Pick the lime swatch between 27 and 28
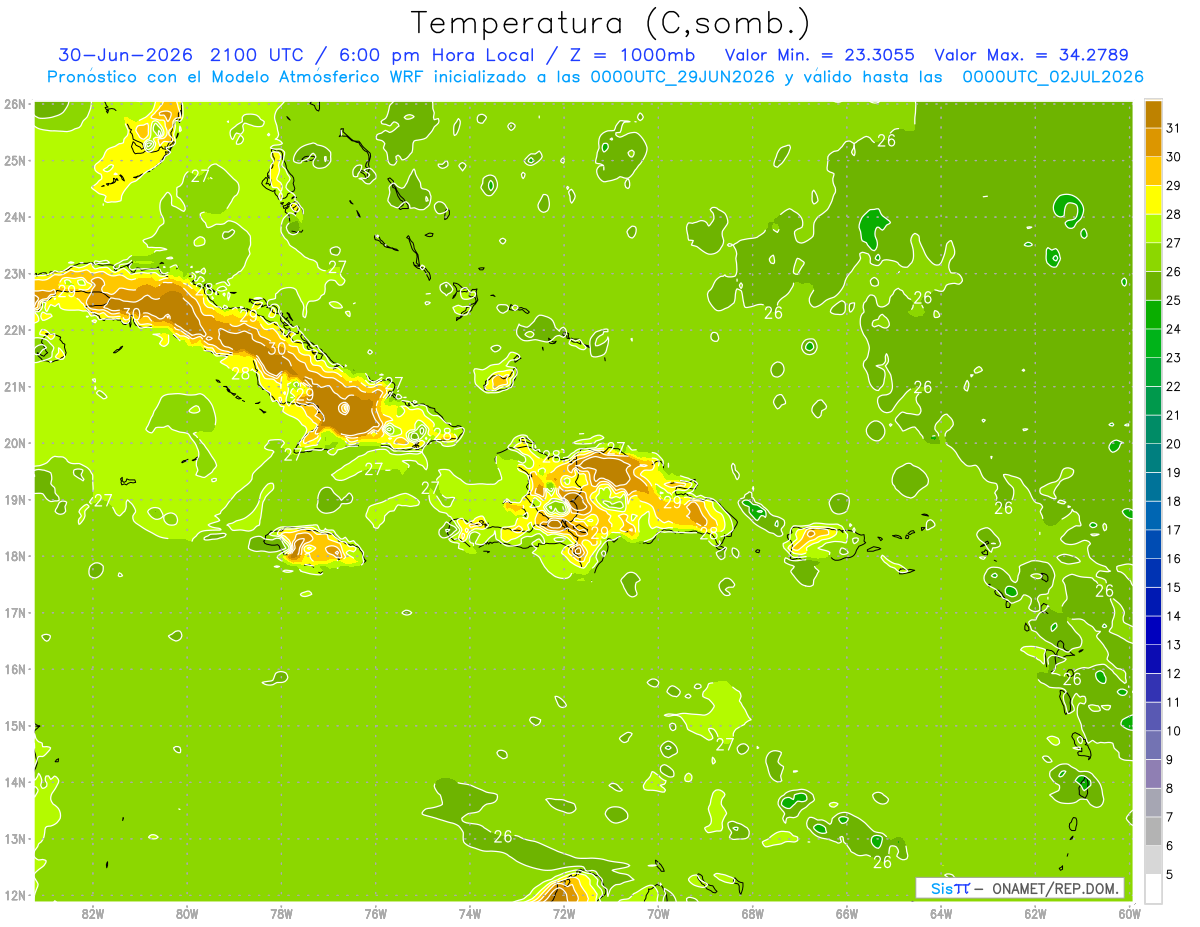Viewport: 1200px width, 927px height. (x=1153, y=228)
